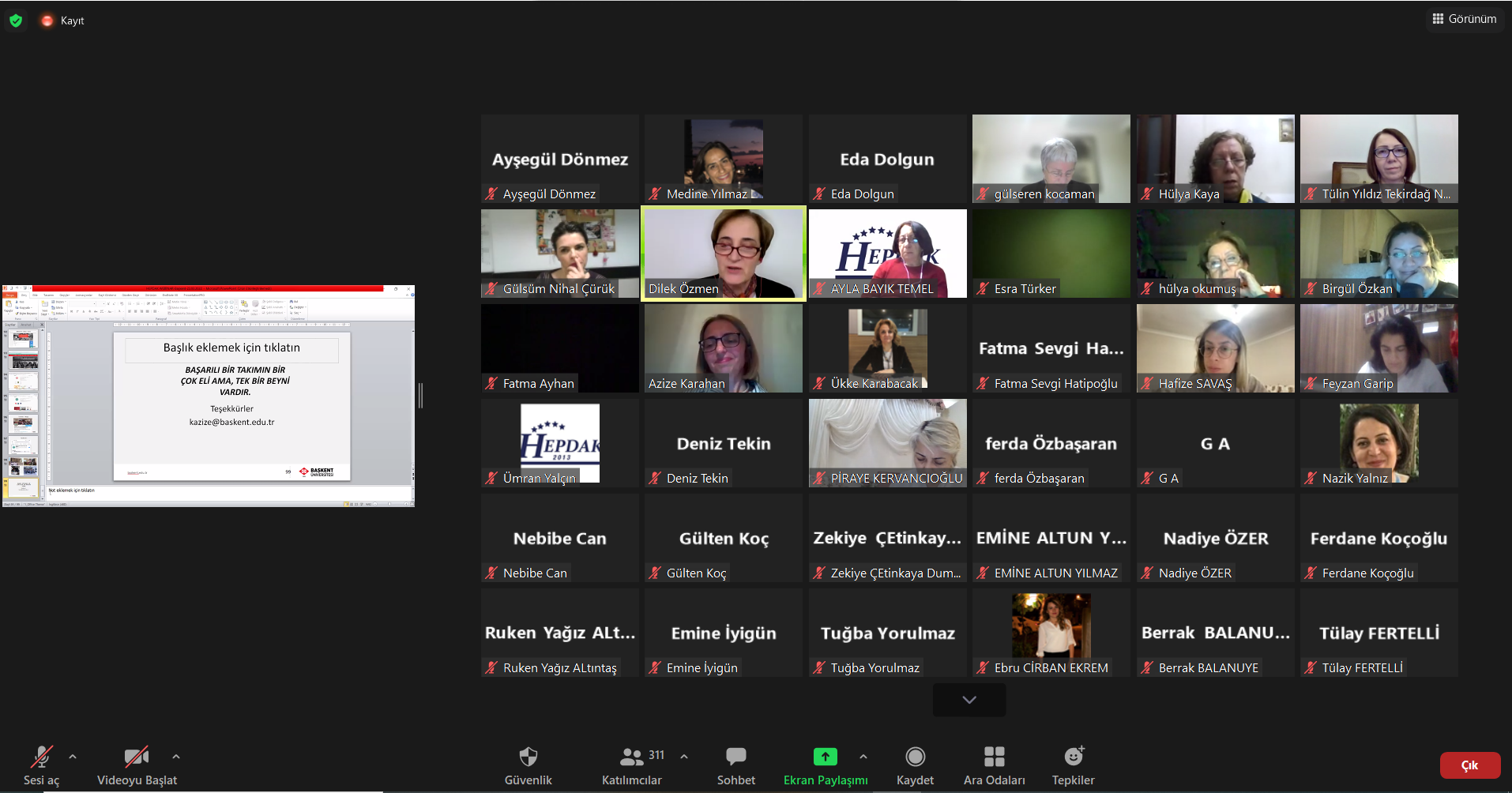Screen dimensions: 1512x793
Task: Open the Tepkiler reactions menu
Action: 1073,757
